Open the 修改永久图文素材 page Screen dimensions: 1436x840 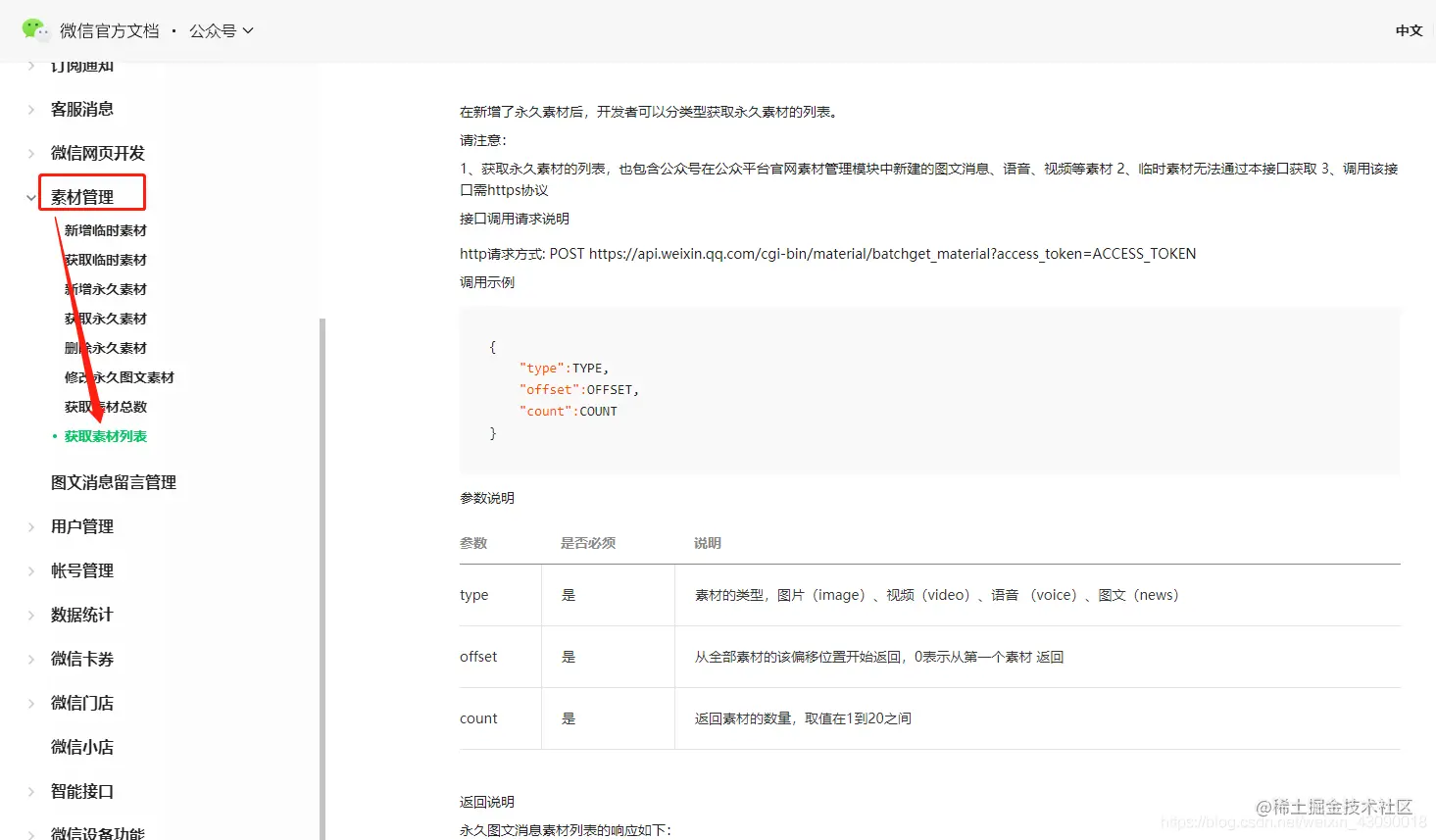[120, 376]
